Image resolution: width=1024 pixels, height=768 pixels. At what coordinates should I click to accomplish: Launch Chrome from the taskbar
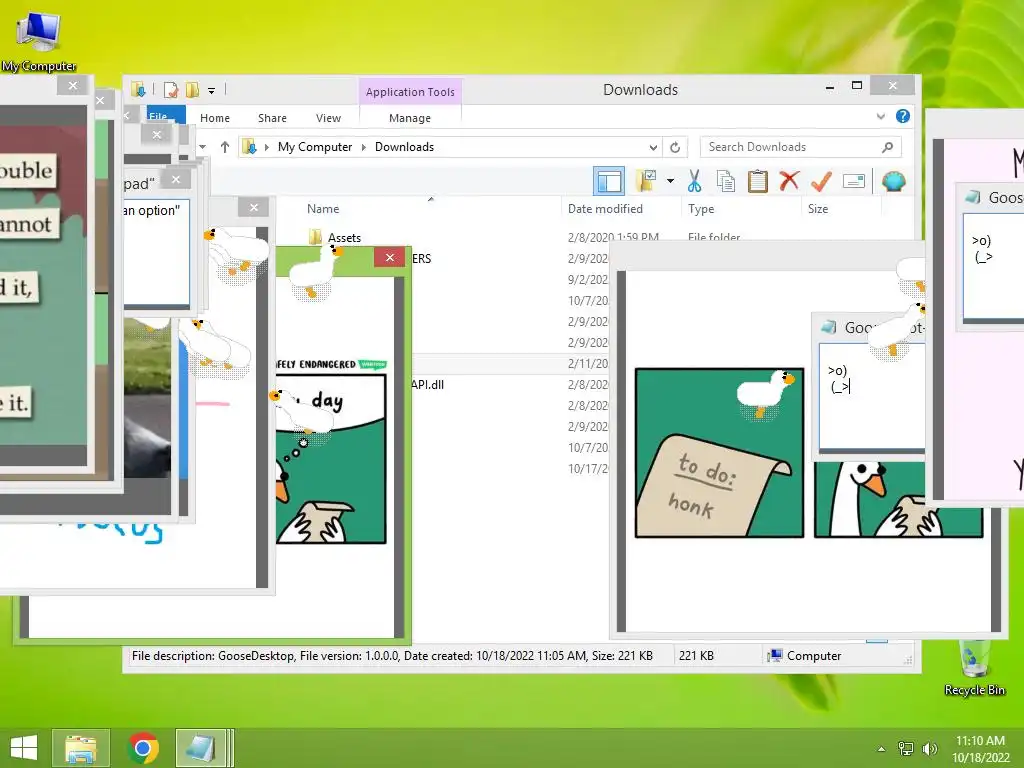[x=143, y=748]
